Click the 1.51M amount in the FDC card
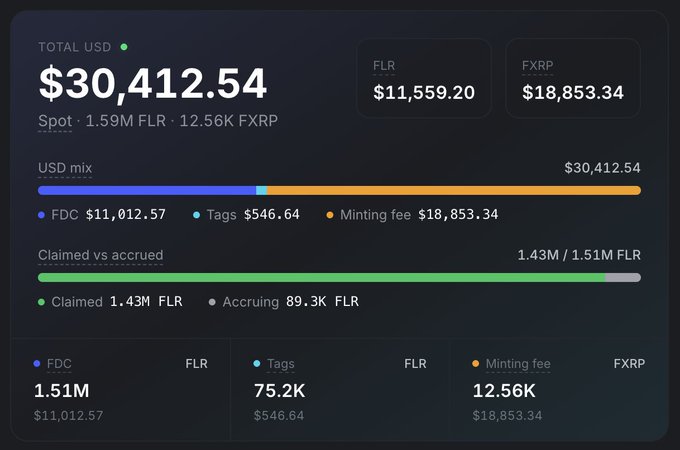 (x=62, y=391)
